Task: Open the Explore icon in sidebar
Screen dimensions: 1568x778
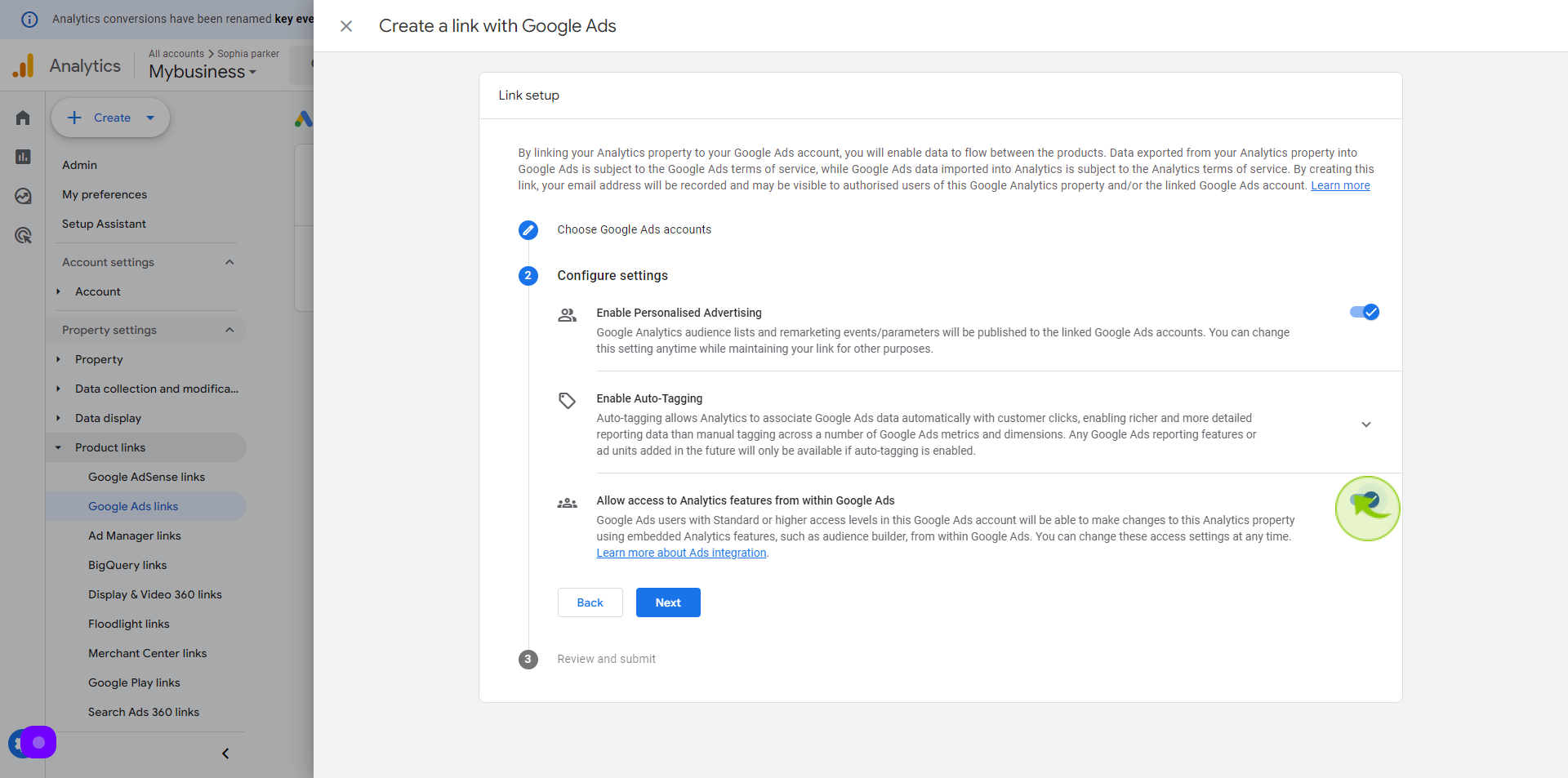Action: (23, 196)
